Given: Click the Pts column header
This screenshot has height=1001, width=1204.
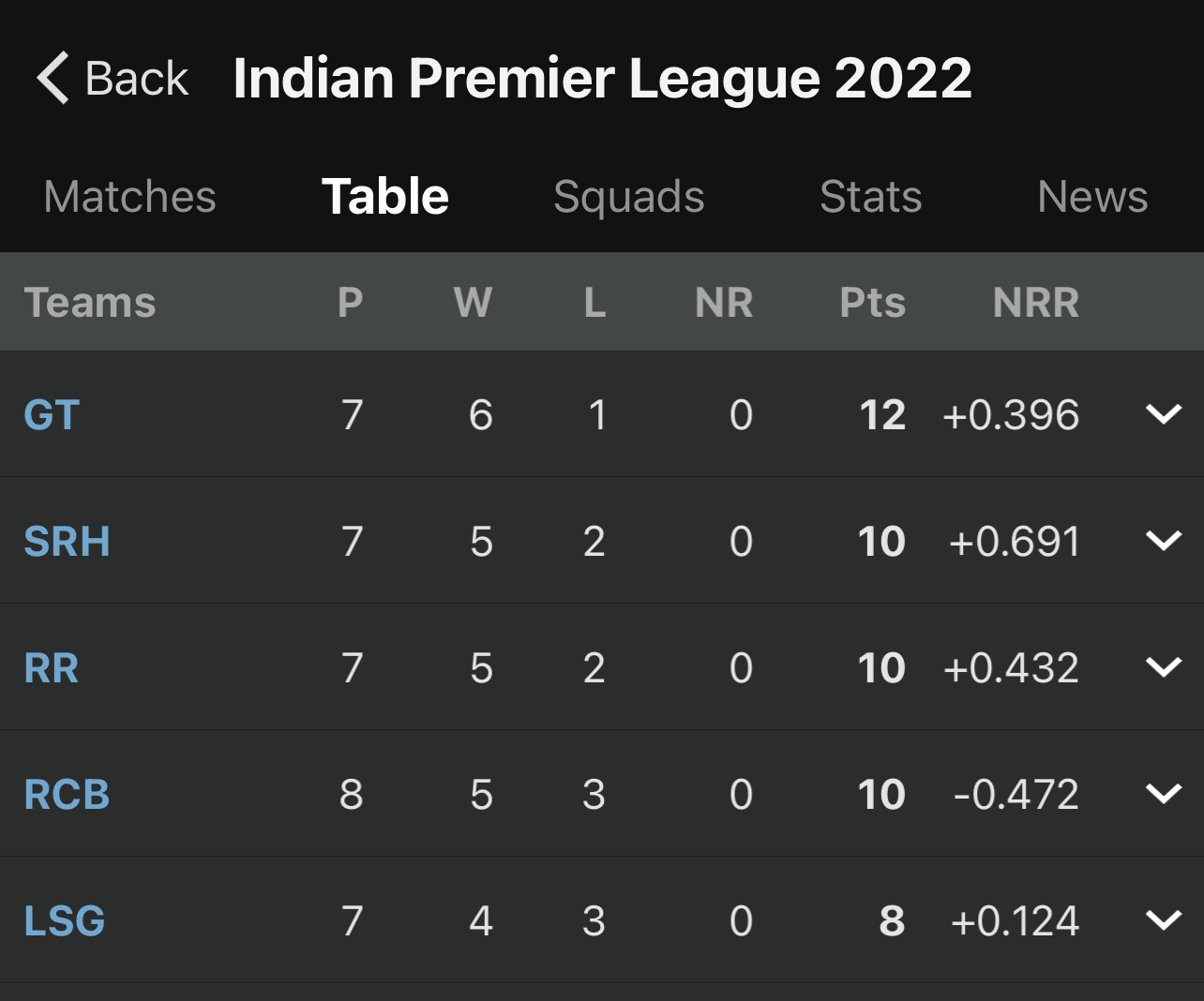Looking at the screenshot, I should (x=872, y=303).
